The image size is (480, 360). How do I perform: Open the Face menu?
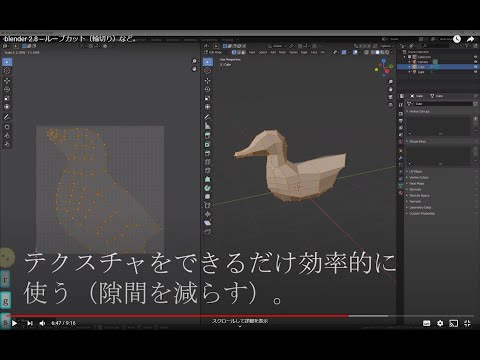[x=314, y=52]
